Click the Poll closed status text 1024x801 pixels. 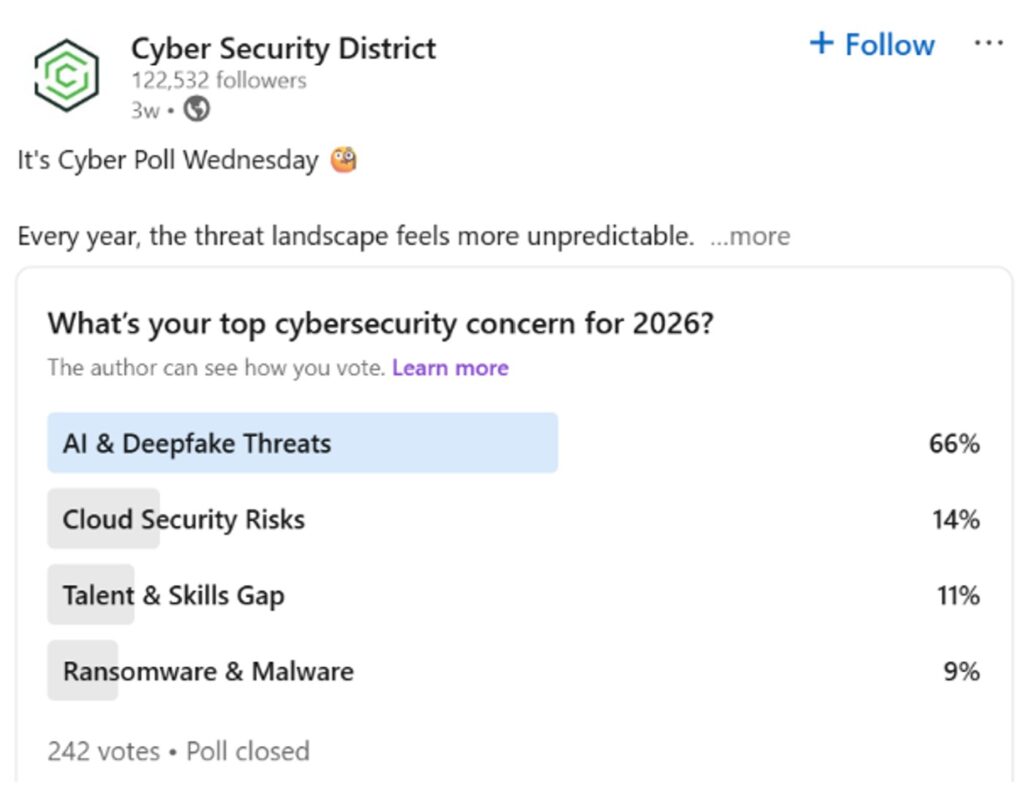point(248,751)
